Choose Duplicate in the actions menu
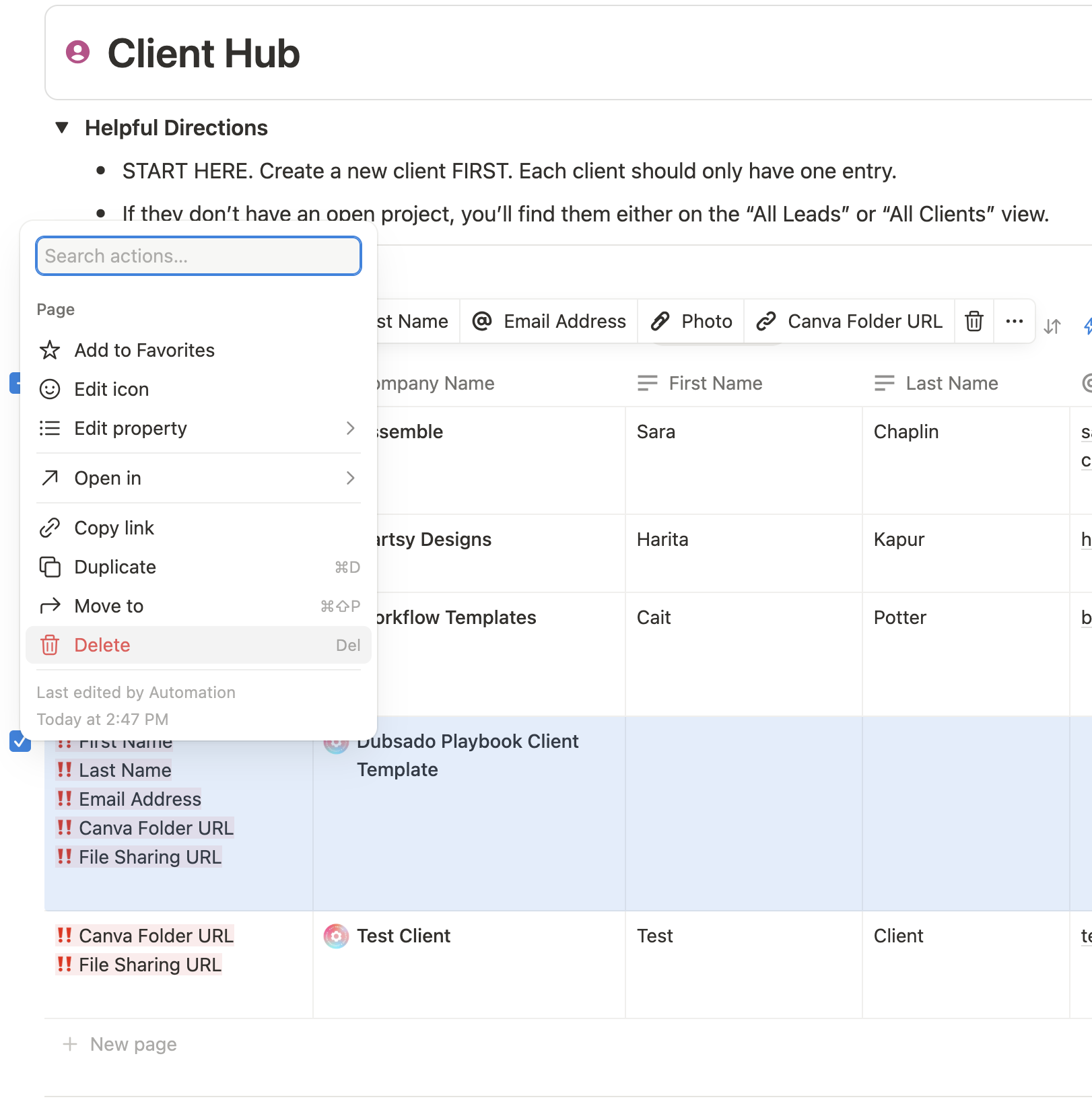This screenshot has height=1112, width=1092. click(198, 567)
